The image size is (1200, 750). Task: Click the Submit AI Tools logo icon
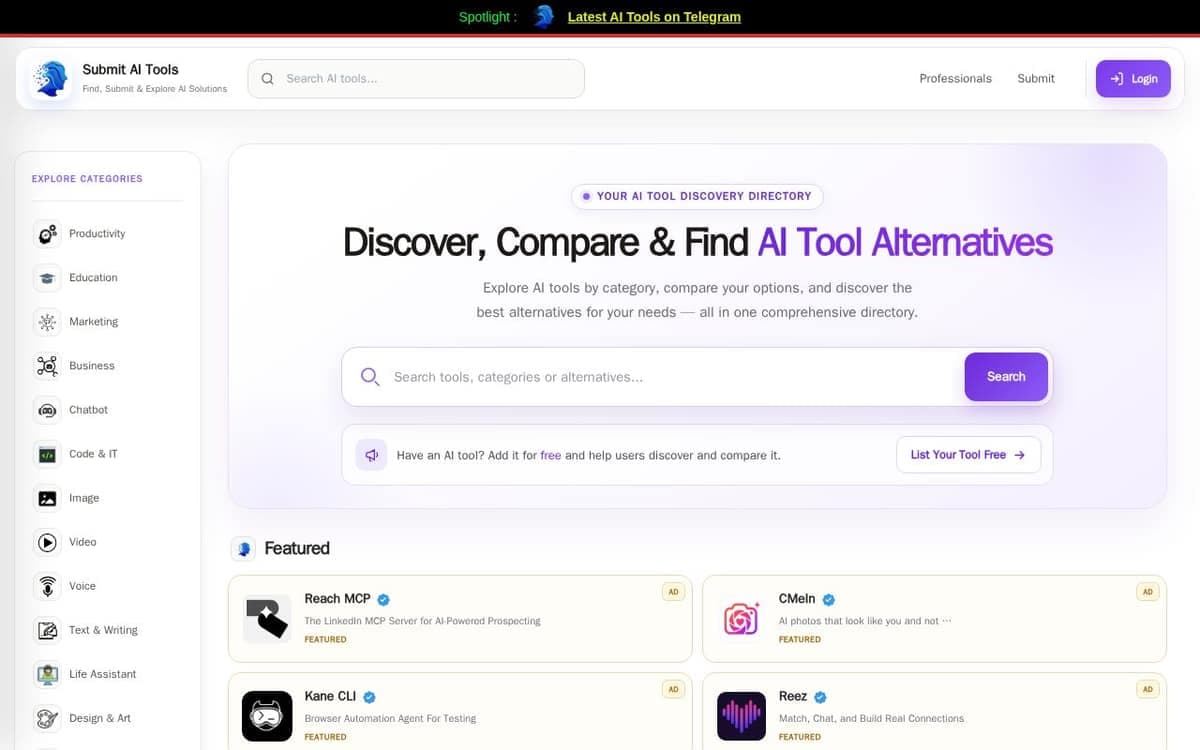coord(49,79)
